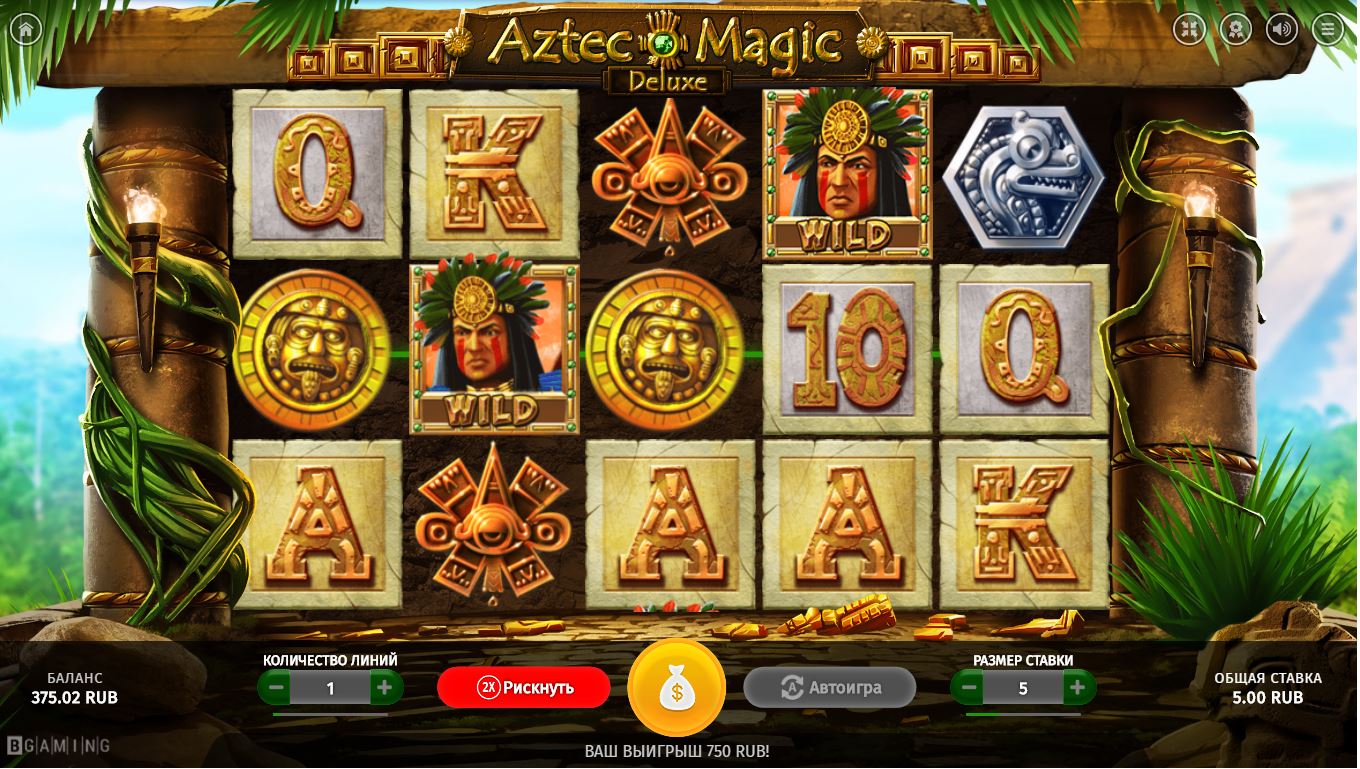Click the Aztec Magic Deluxe title logo
Screen dimensions: 1360x769
click(x=667, y=50)
